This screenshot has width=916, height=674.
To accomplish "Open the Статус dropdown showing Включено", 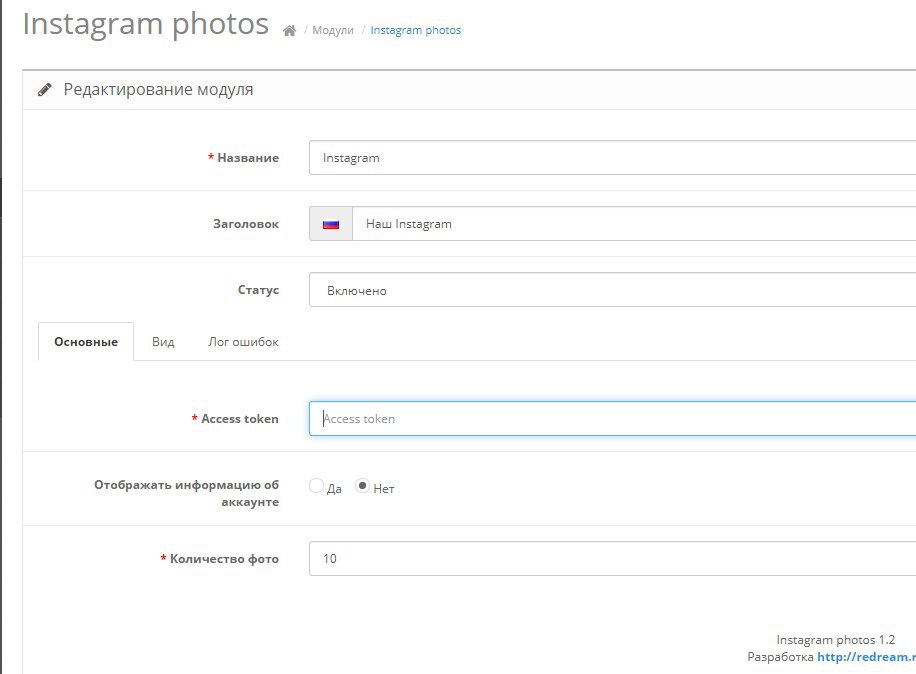I will point(612,290).
